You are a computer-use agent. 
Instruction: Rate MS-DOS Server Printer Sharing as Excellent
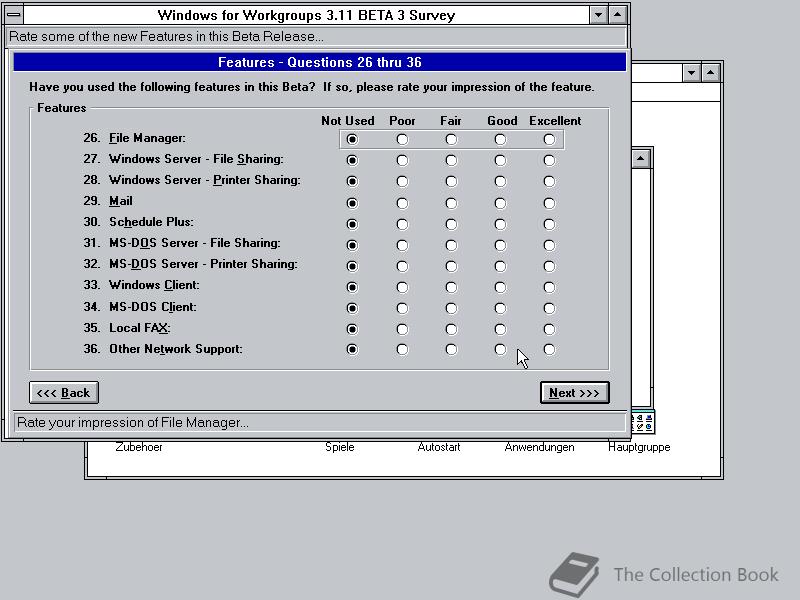pyautogui.click(x=549, y=266)
